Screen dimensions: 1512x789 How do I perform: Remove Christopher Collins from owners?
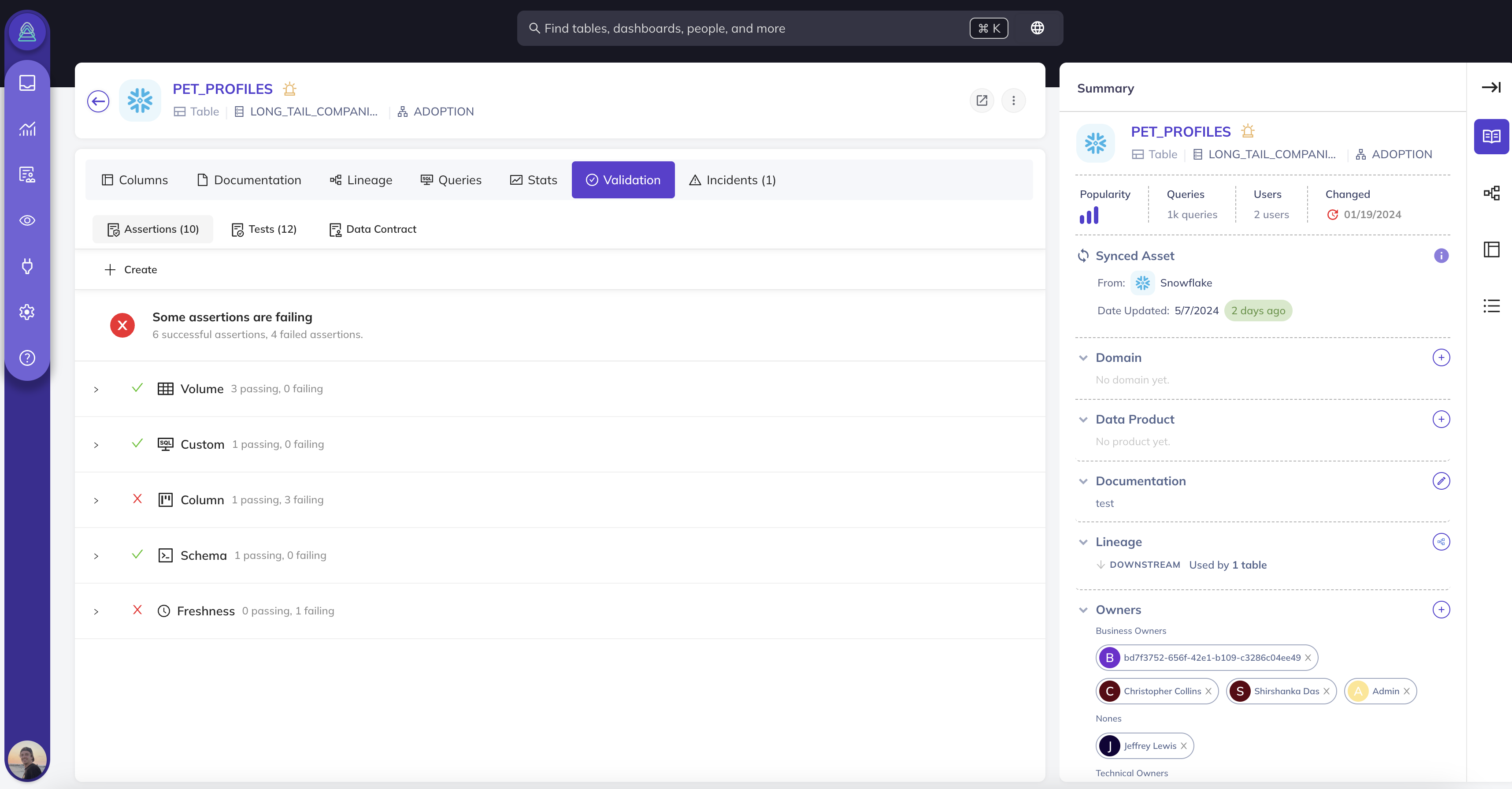click(1208, 691)
